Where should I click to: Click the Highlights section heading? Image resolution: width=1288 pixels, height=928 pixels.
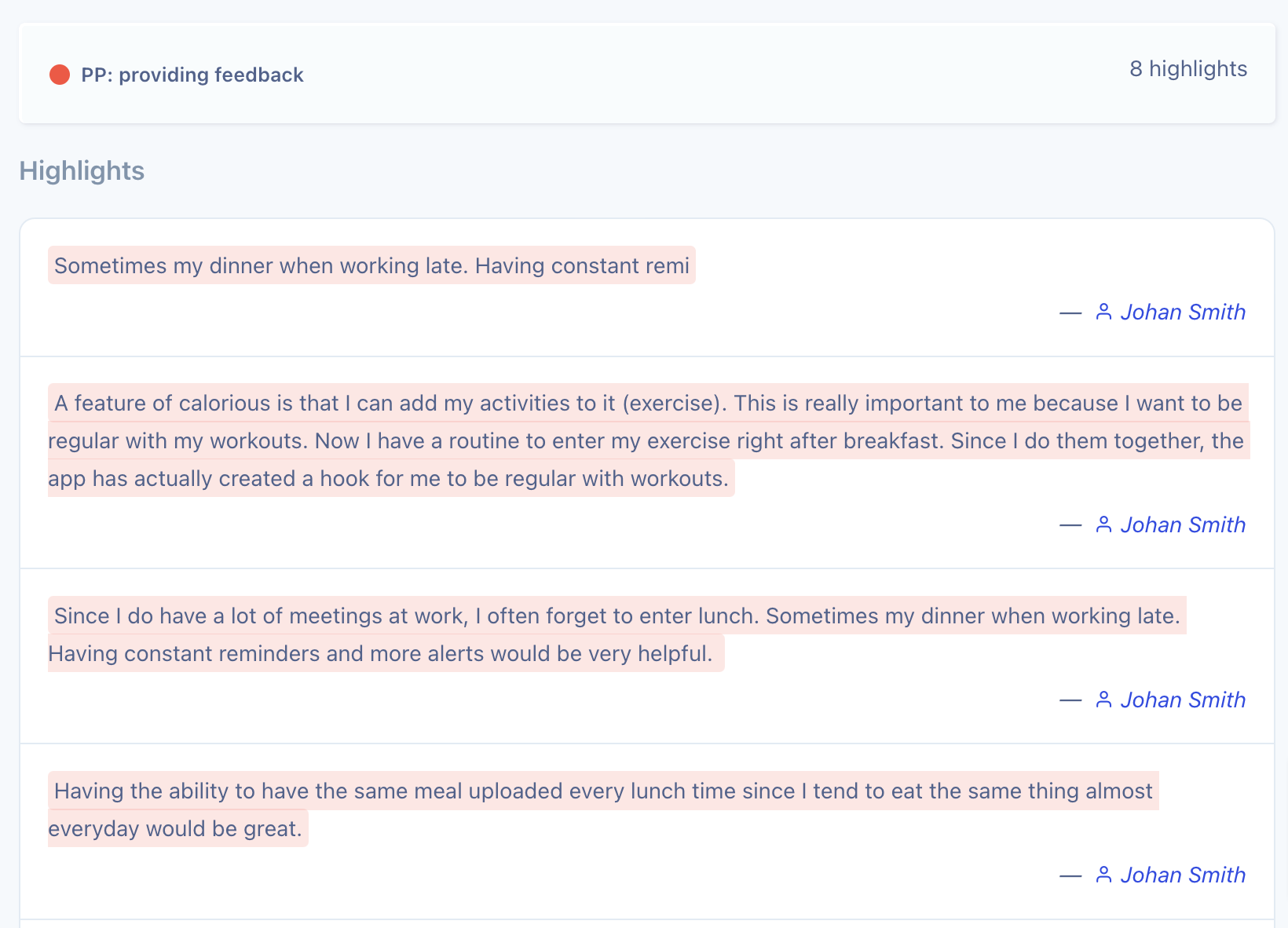point(82,170)
